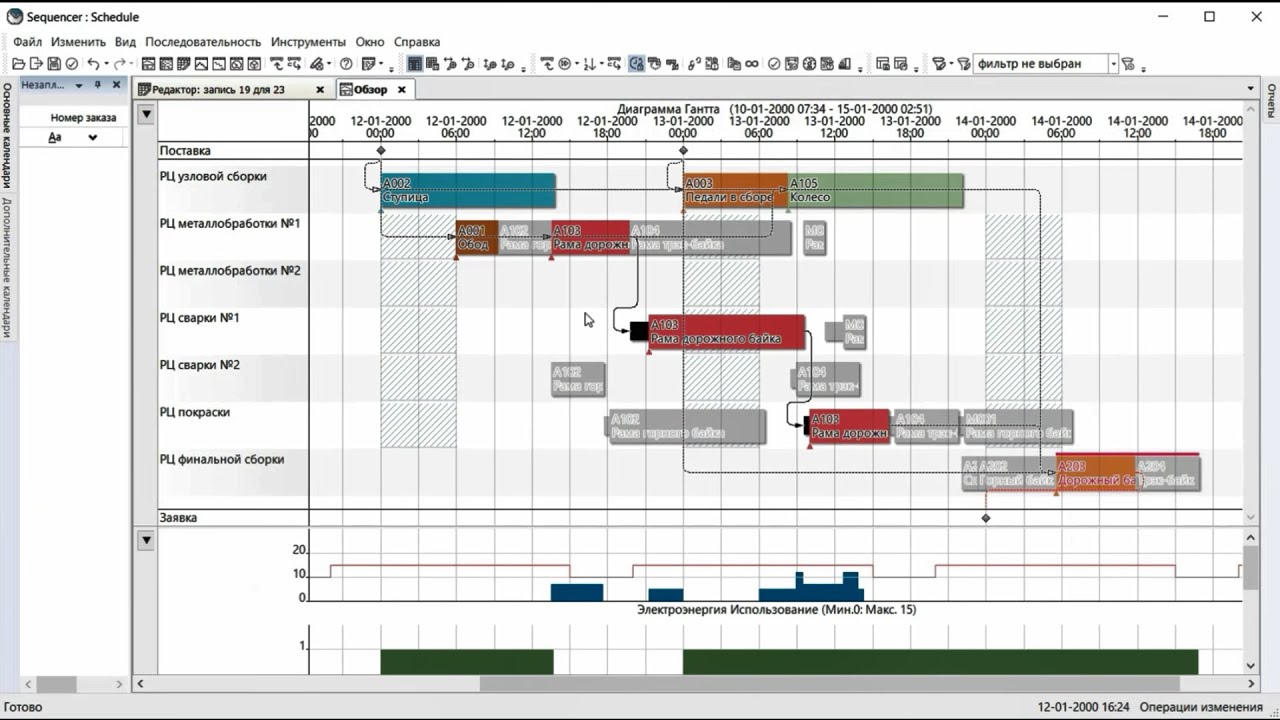
Task: Undo the last change
Action: coord(93,64)
